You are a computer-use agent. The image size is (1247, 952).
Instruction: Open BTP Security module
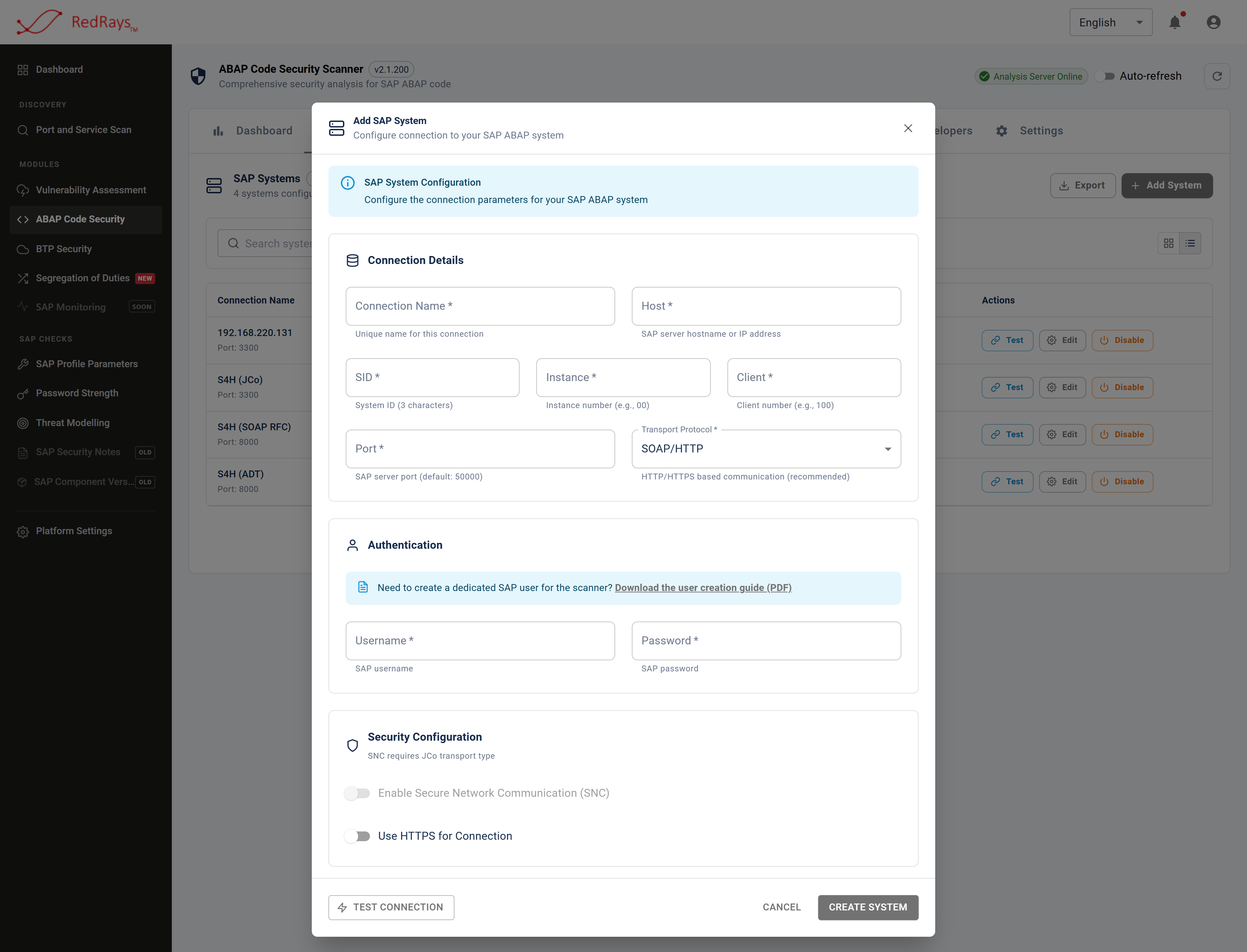[86, 249]
